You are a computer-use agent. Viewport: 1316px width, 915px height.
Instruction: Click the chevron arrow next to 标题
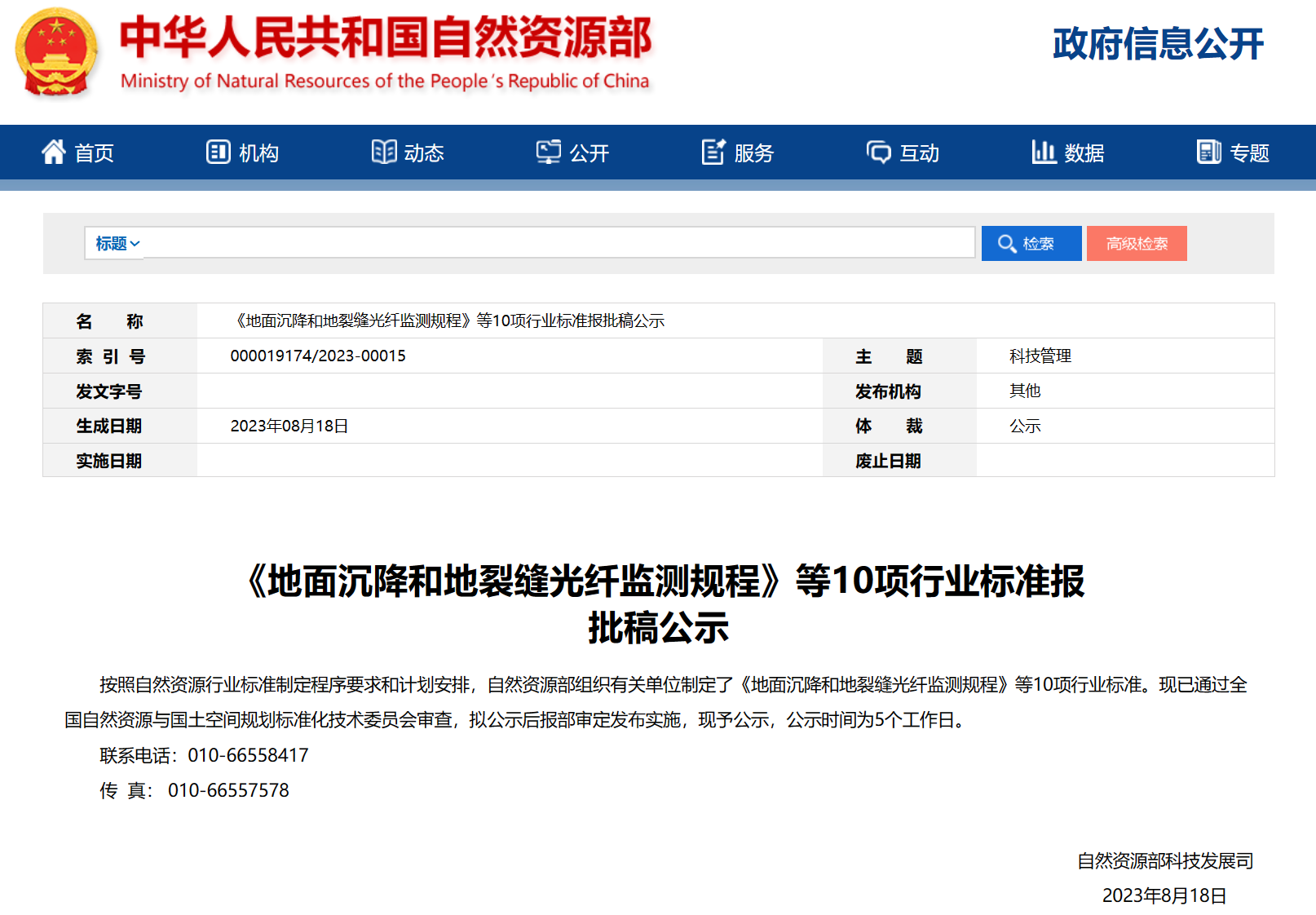coord(135,244)
